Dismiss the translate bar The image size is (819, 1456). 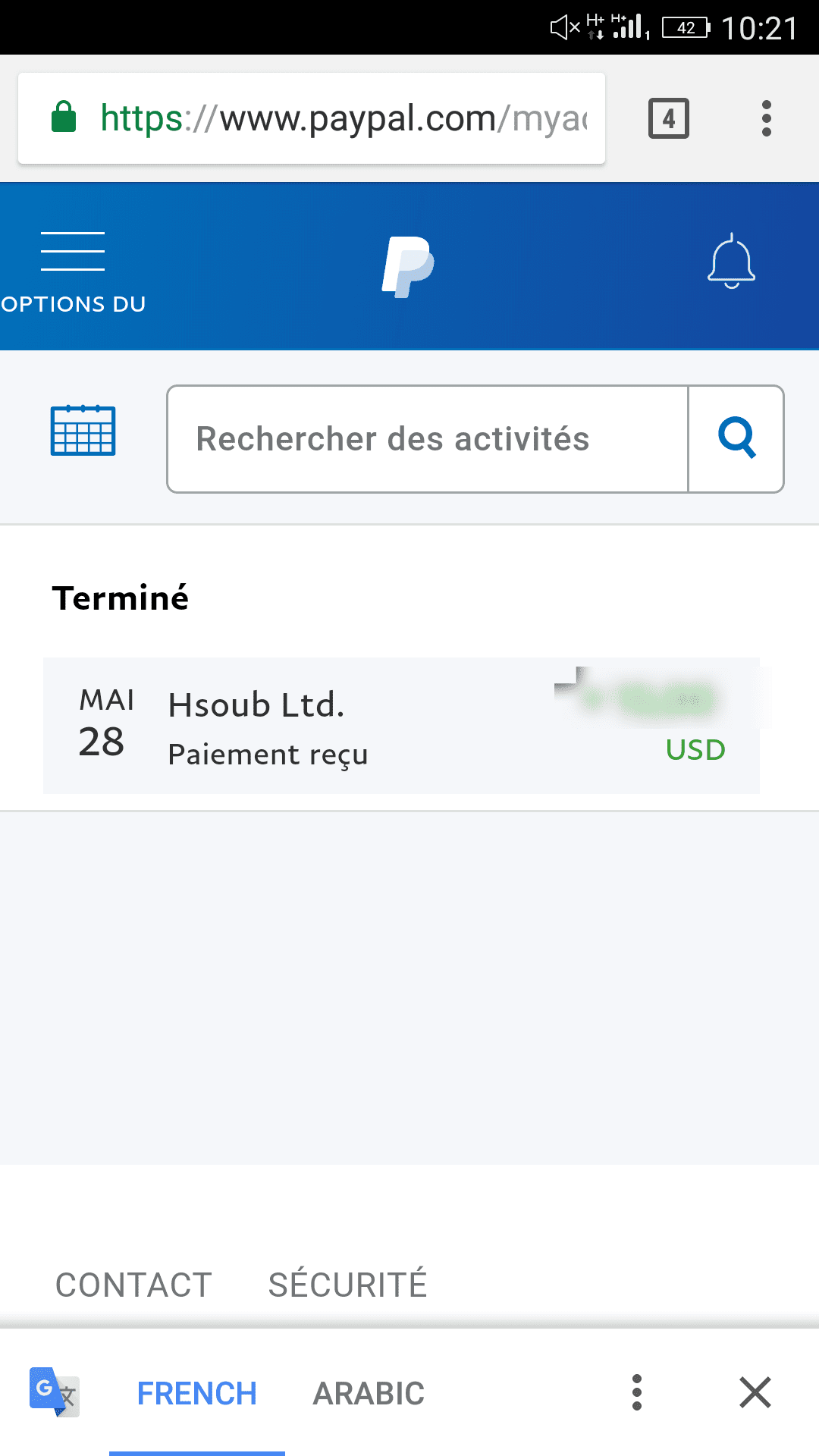(755, 1392)
